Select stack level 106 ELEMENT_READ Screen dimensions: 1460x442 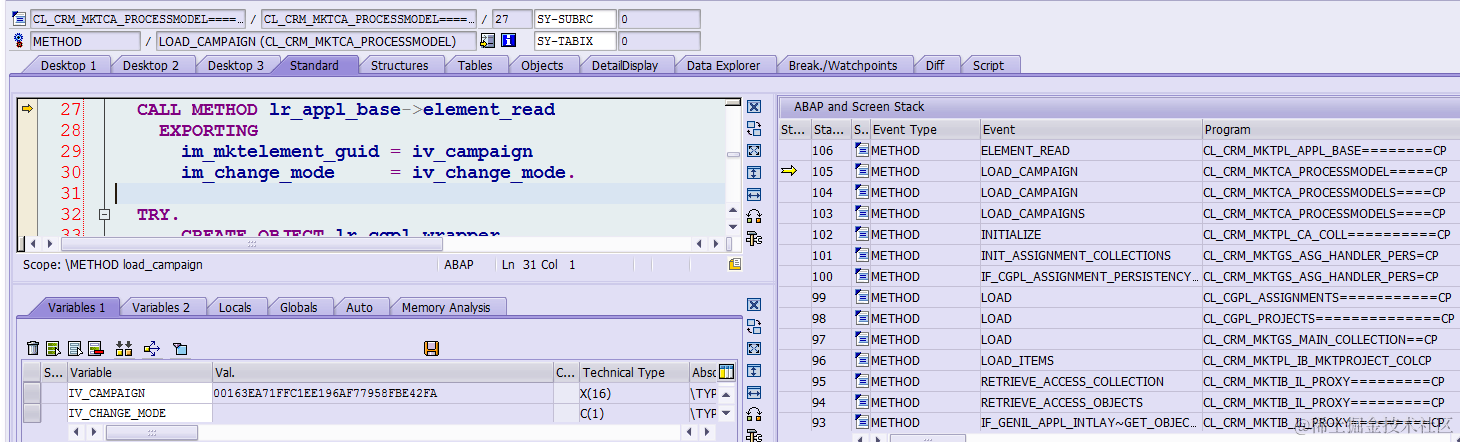click(x=1120, y=150)
